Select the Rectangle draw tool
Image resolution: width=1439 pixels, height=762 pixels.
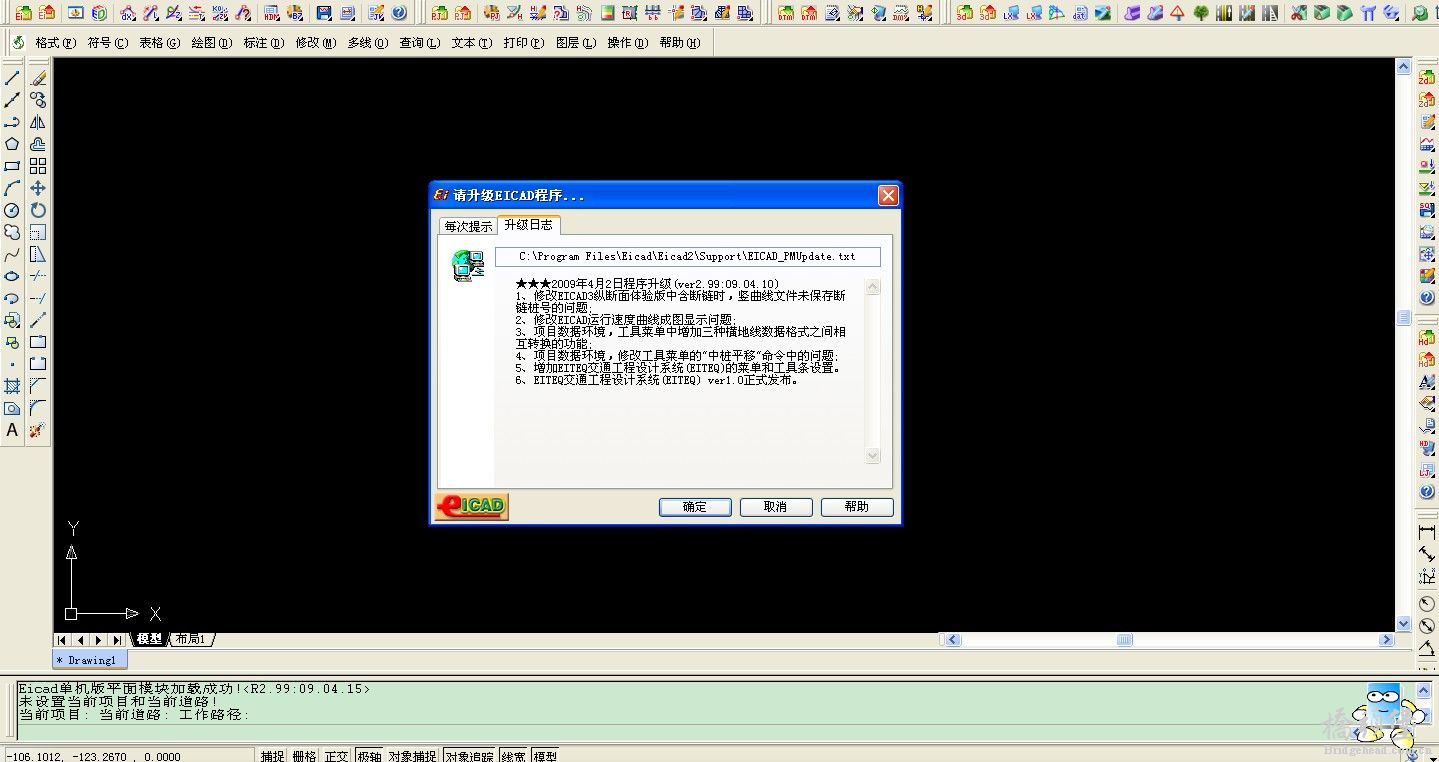(12, 166)
